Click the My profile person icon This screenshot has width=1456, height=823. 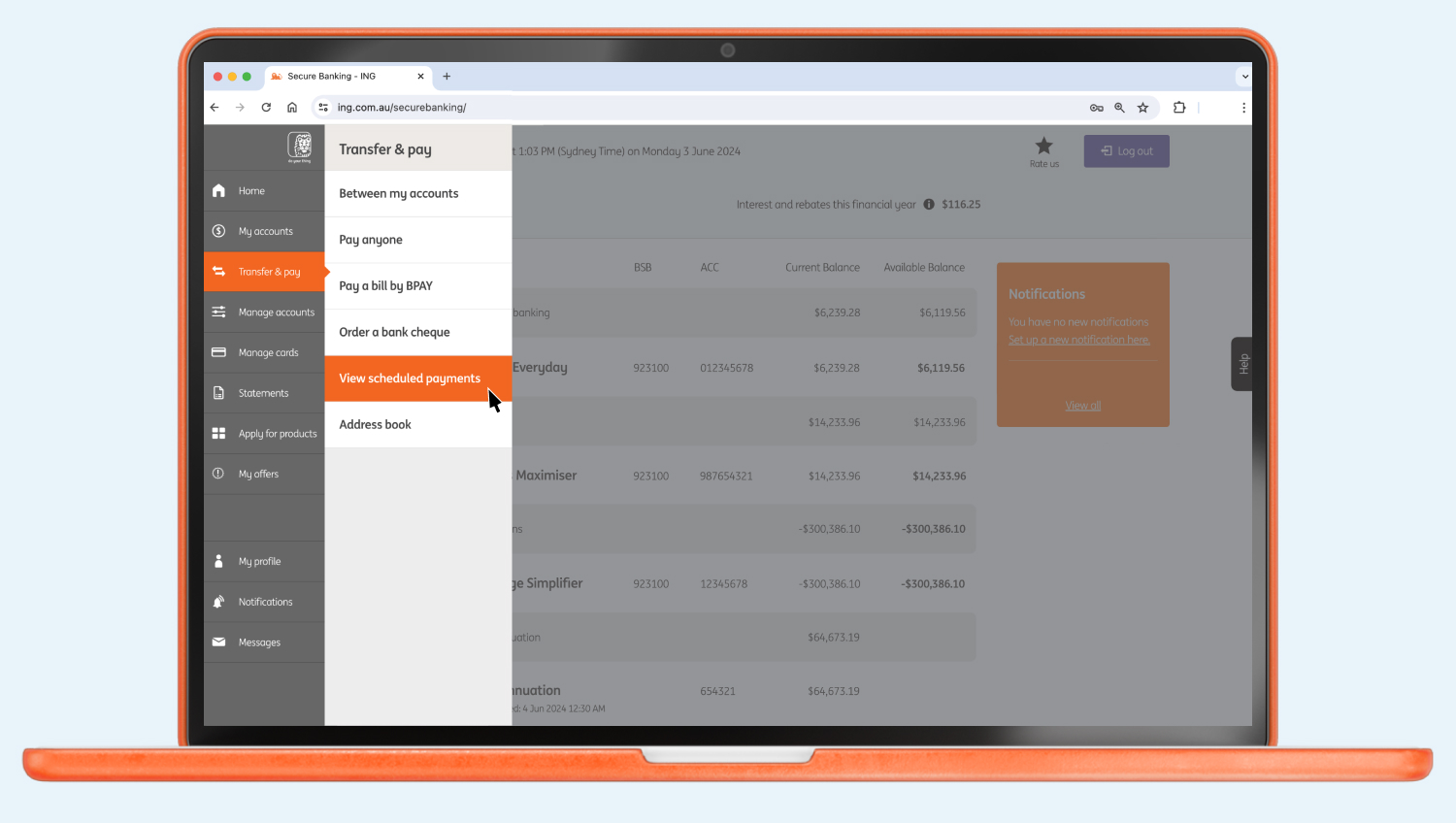point(219,561)
